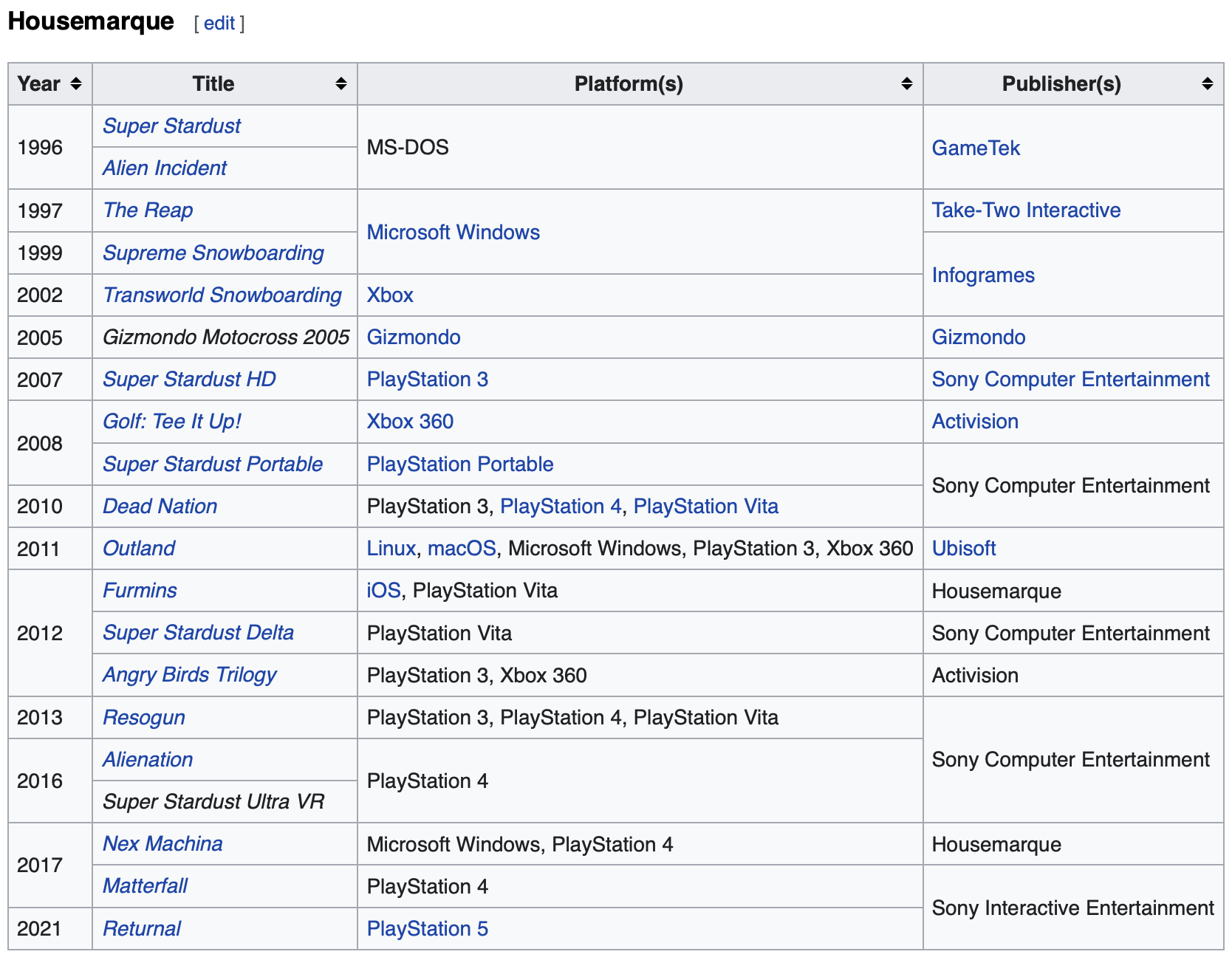Follow the iOS platform link
This screenshot has width=1232, height=960.
coord(383,590)
